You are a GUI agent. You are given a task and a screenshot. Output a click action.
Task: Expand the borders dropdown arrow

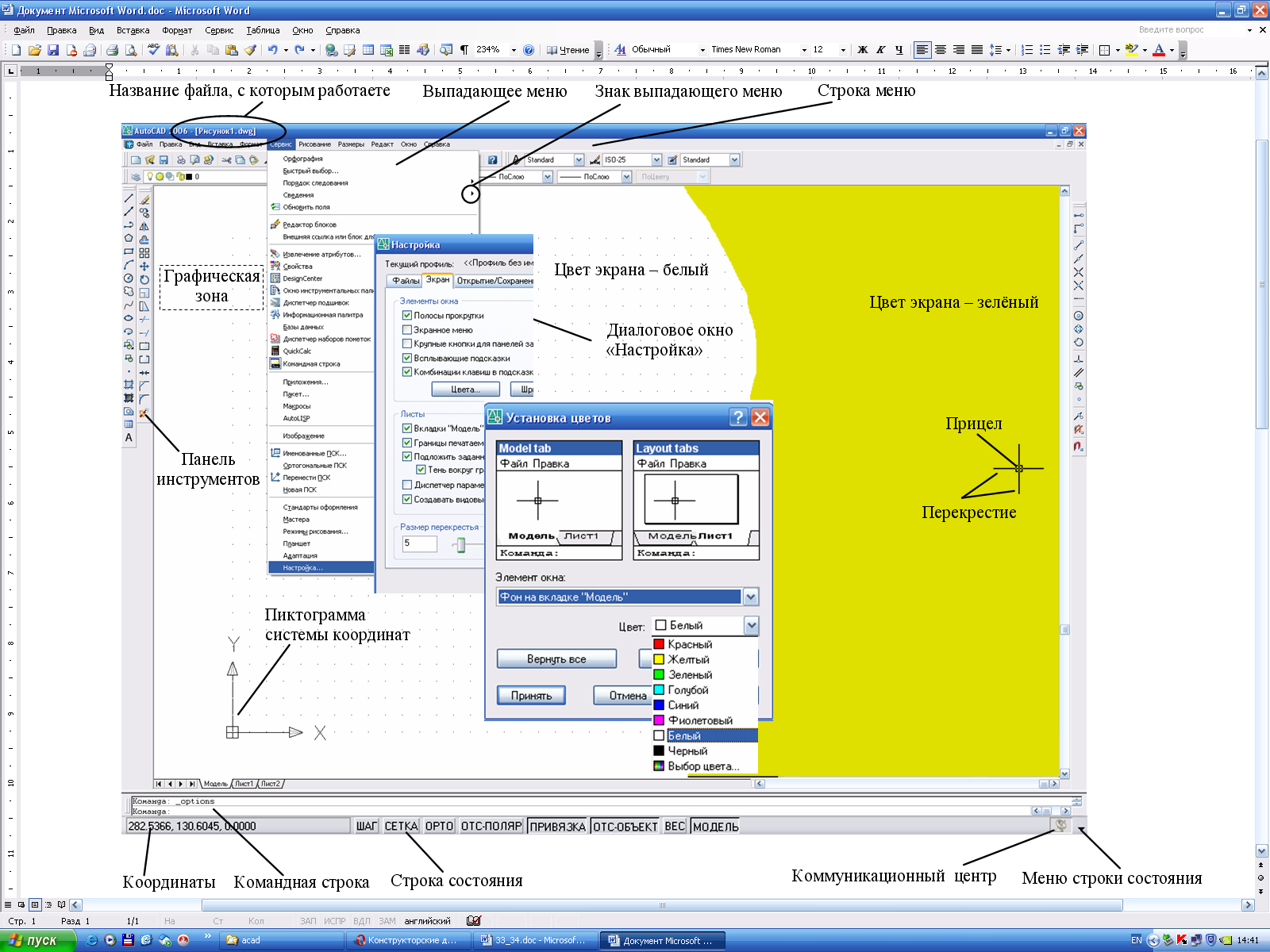[x=1118, y=50]
